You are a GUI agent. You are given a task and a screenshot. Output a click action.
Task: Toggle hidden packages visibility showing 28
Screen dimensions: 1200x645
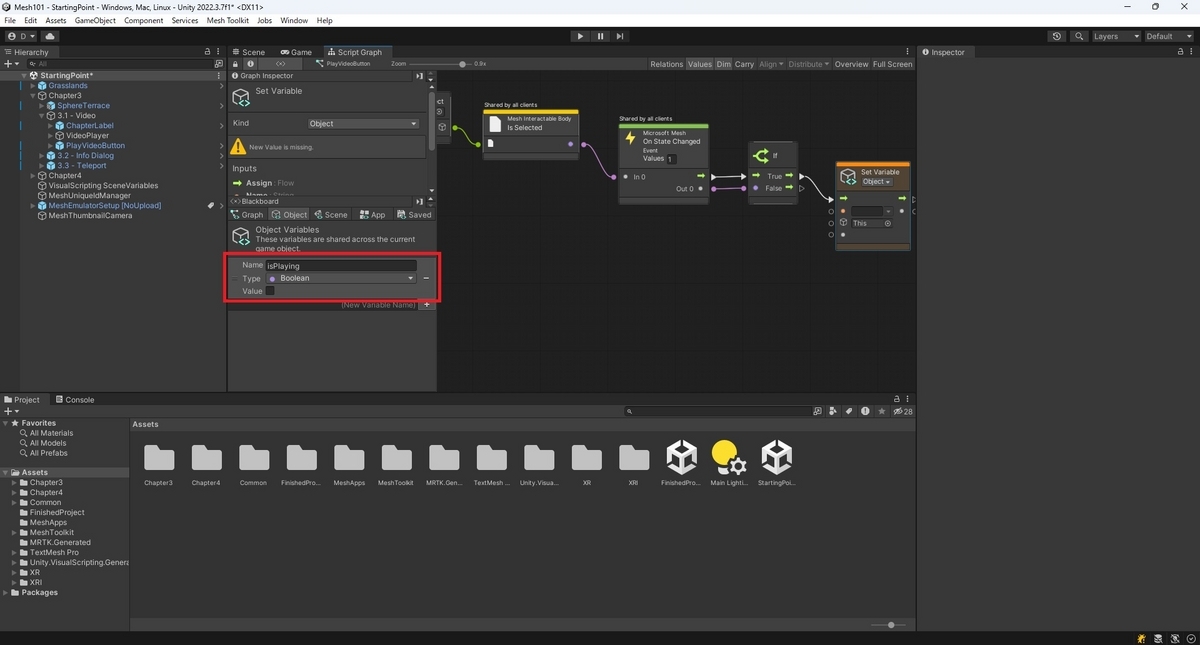coord(903,411)
